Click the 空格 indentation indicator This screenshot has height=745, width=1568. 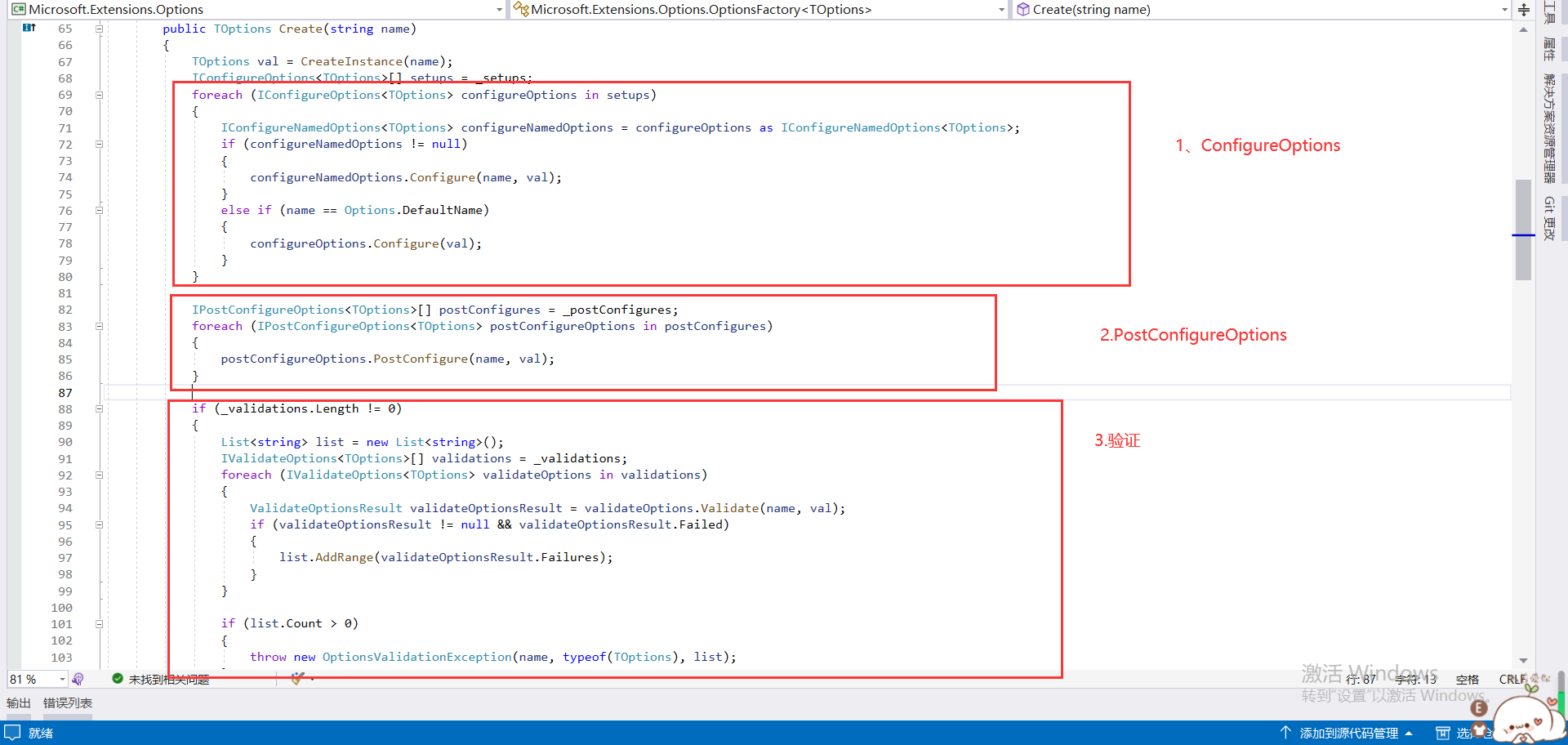(1468, 679)
